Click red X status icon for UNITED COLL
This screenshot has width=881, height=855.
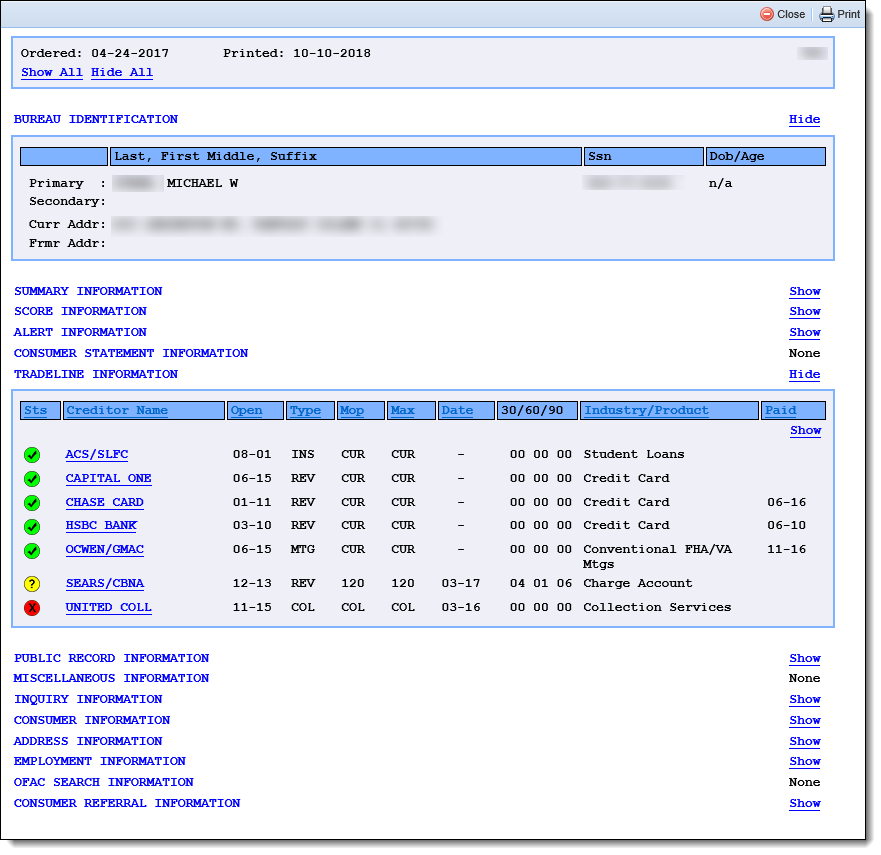pyautogui.click(x=32, y=608)
